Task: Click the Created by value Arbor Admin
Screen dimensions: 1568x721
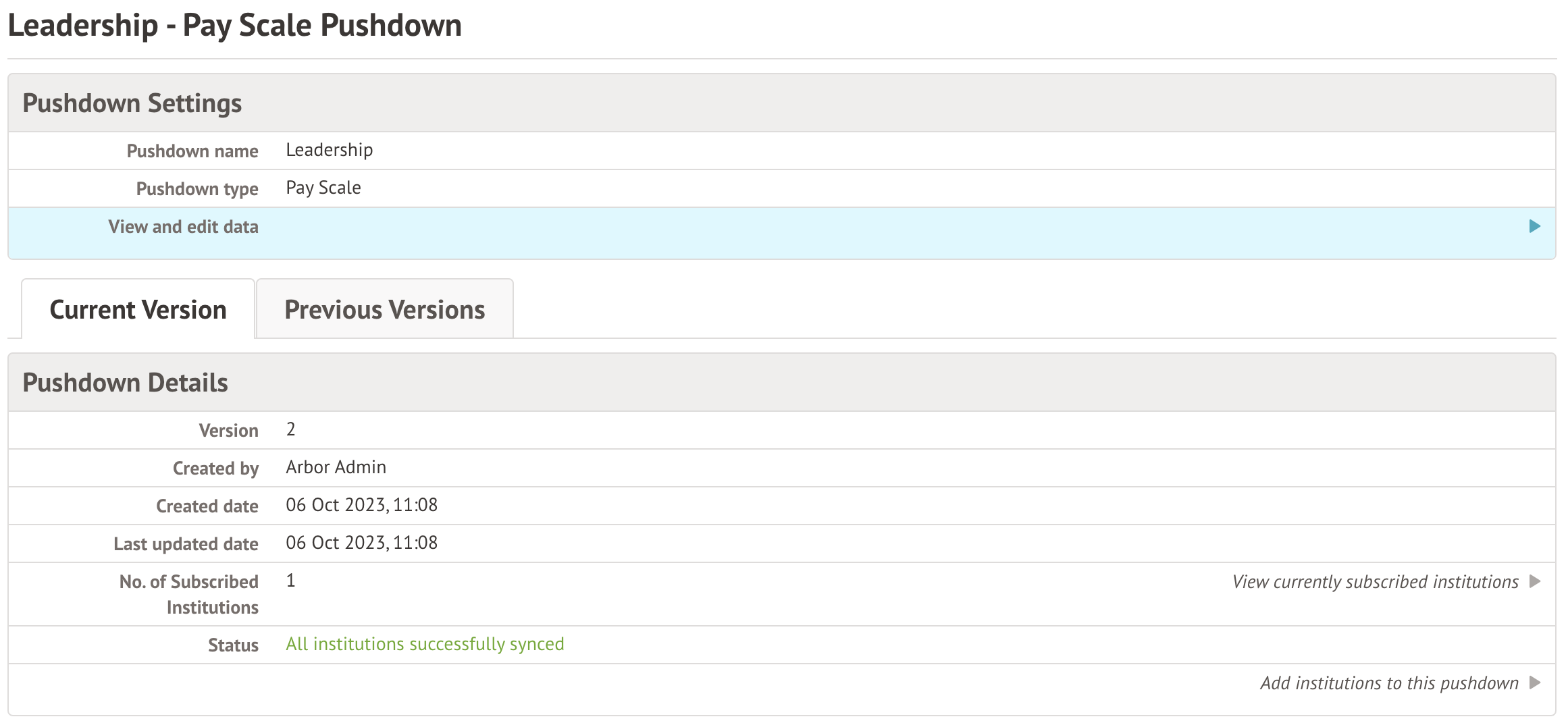Action: click(336, 467)
